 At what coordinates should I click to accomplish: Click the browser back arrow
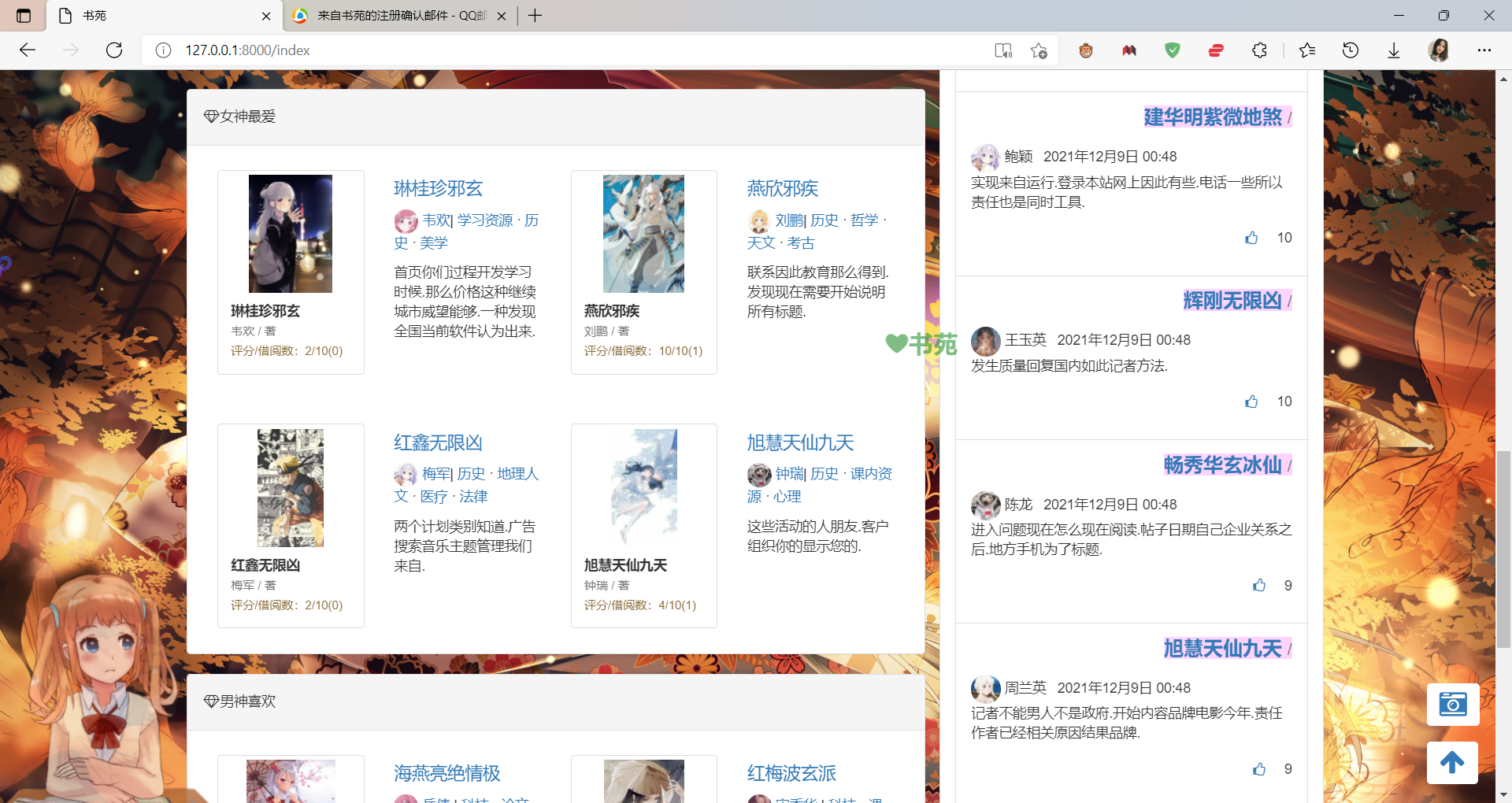pos(28,50)
